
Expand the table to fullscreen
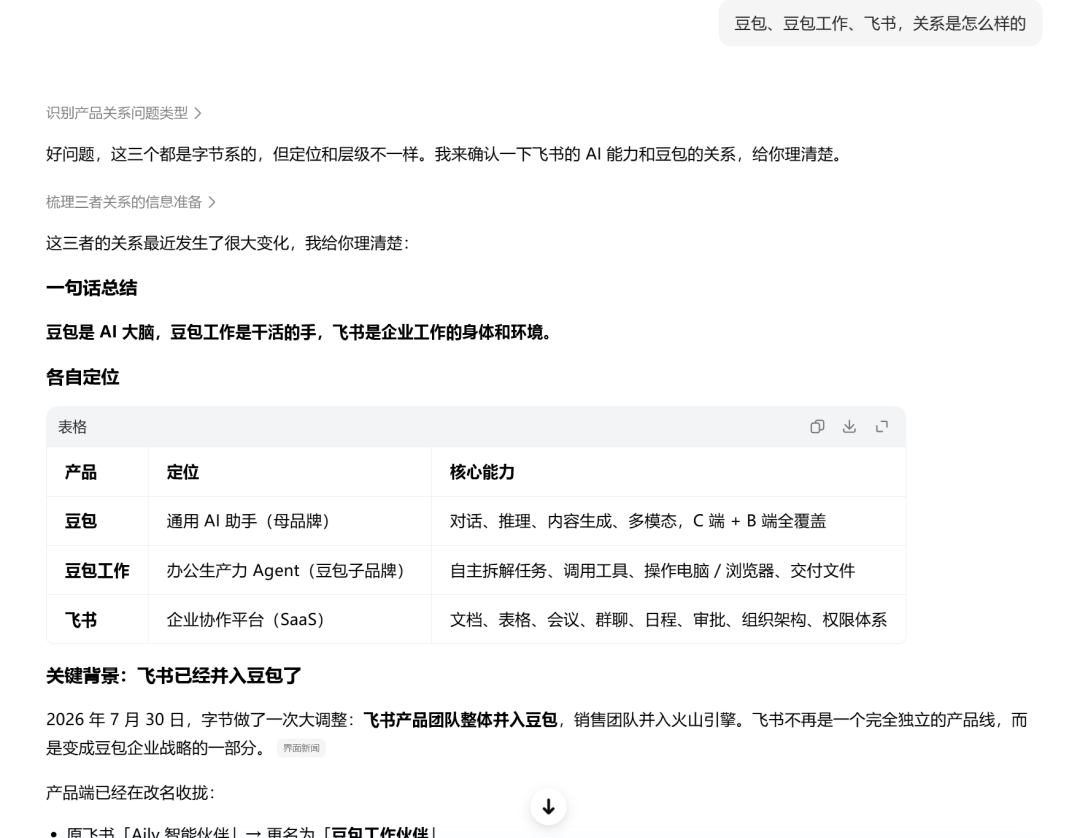(x=882, y=427)
